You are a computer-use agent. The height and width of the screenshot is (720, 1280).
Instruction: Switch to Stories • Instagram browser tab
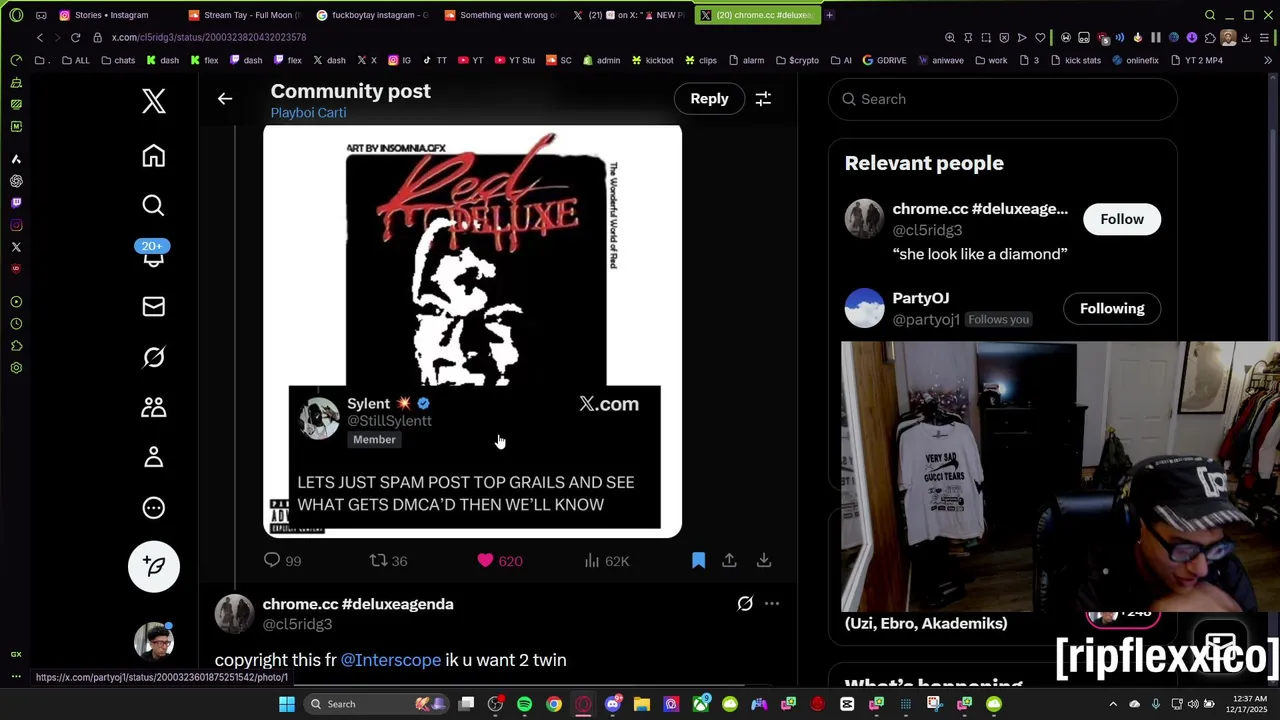[x=112, y=15]
